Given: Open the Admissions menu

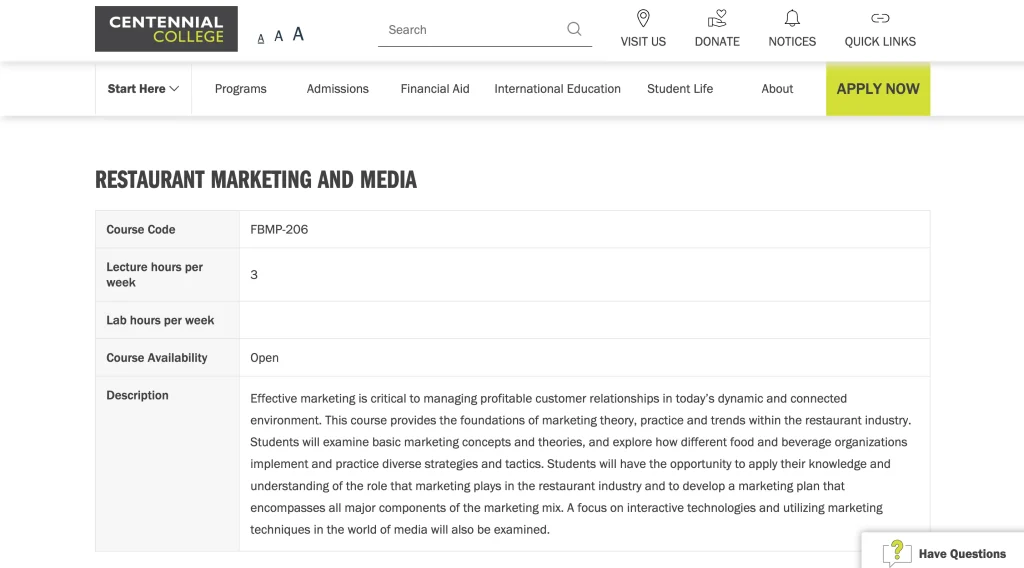Looking at the screenshot, I should (x=338, y=89).
